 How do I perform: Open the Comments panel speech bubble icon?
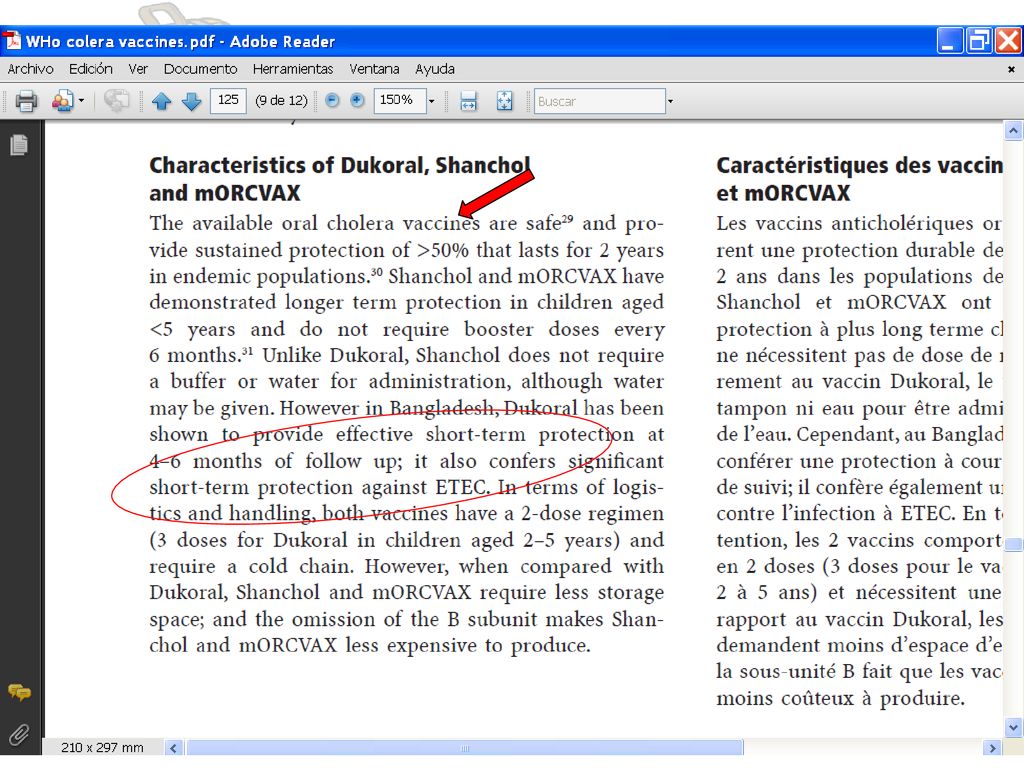(19, 692)
